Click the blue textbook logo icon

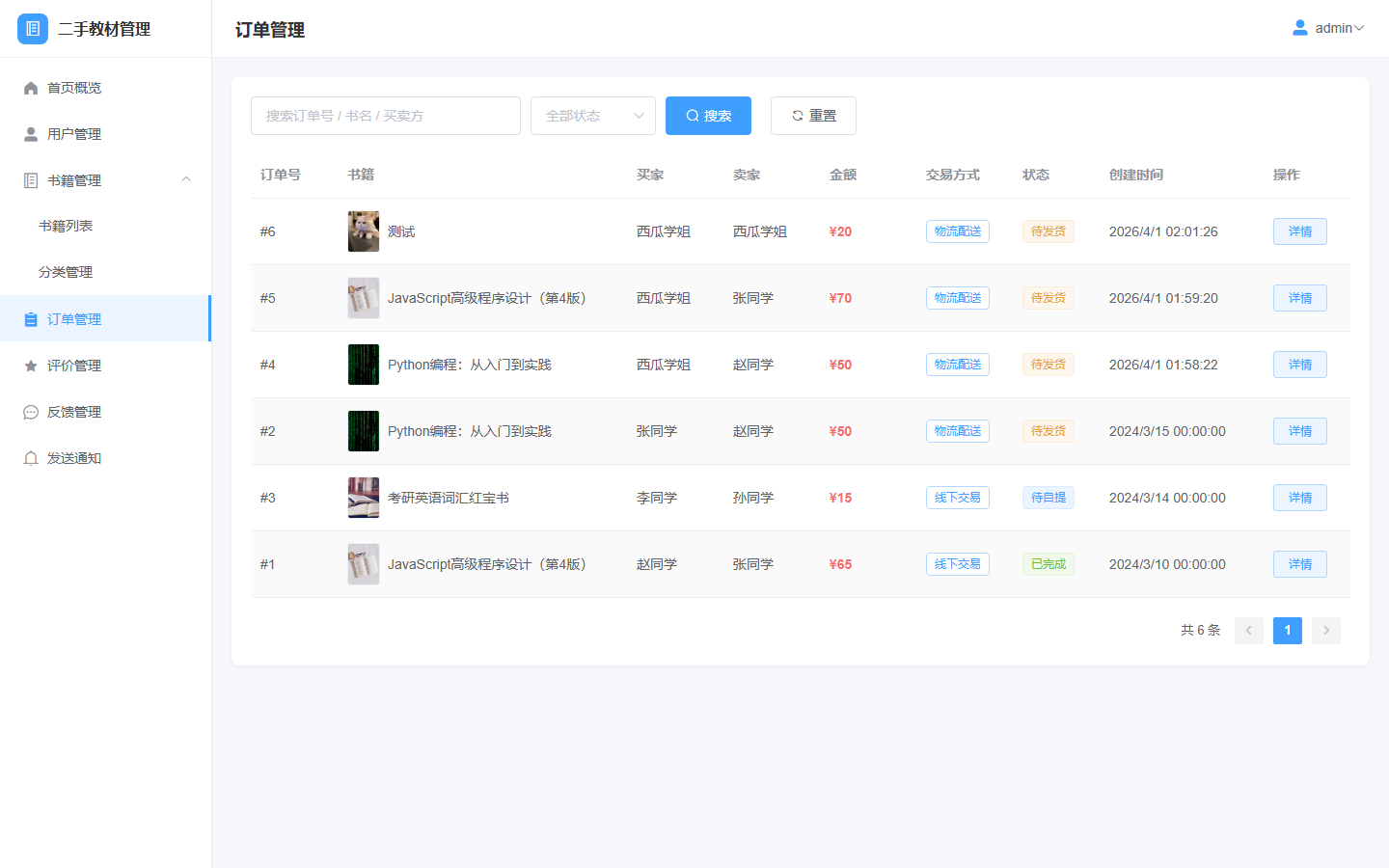pyautogui.click(x=33, y=29)
